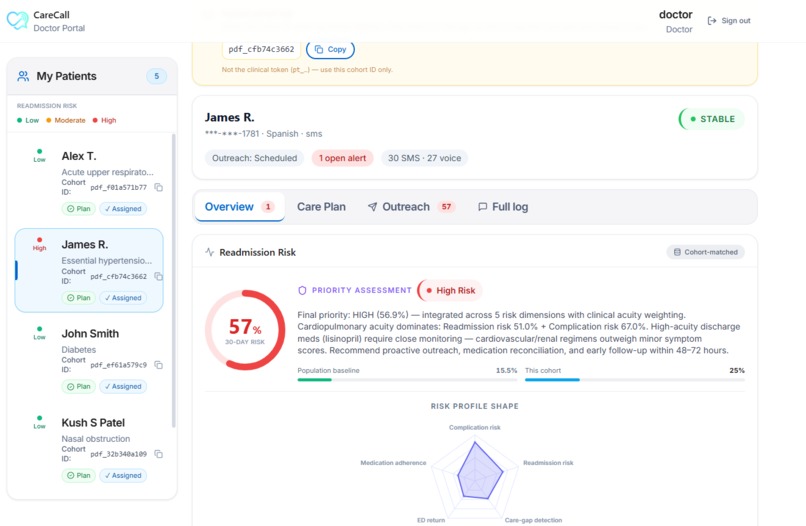
Task: Click the pdf_f01a571b77 cohort ID text
Action: [119, 187]
